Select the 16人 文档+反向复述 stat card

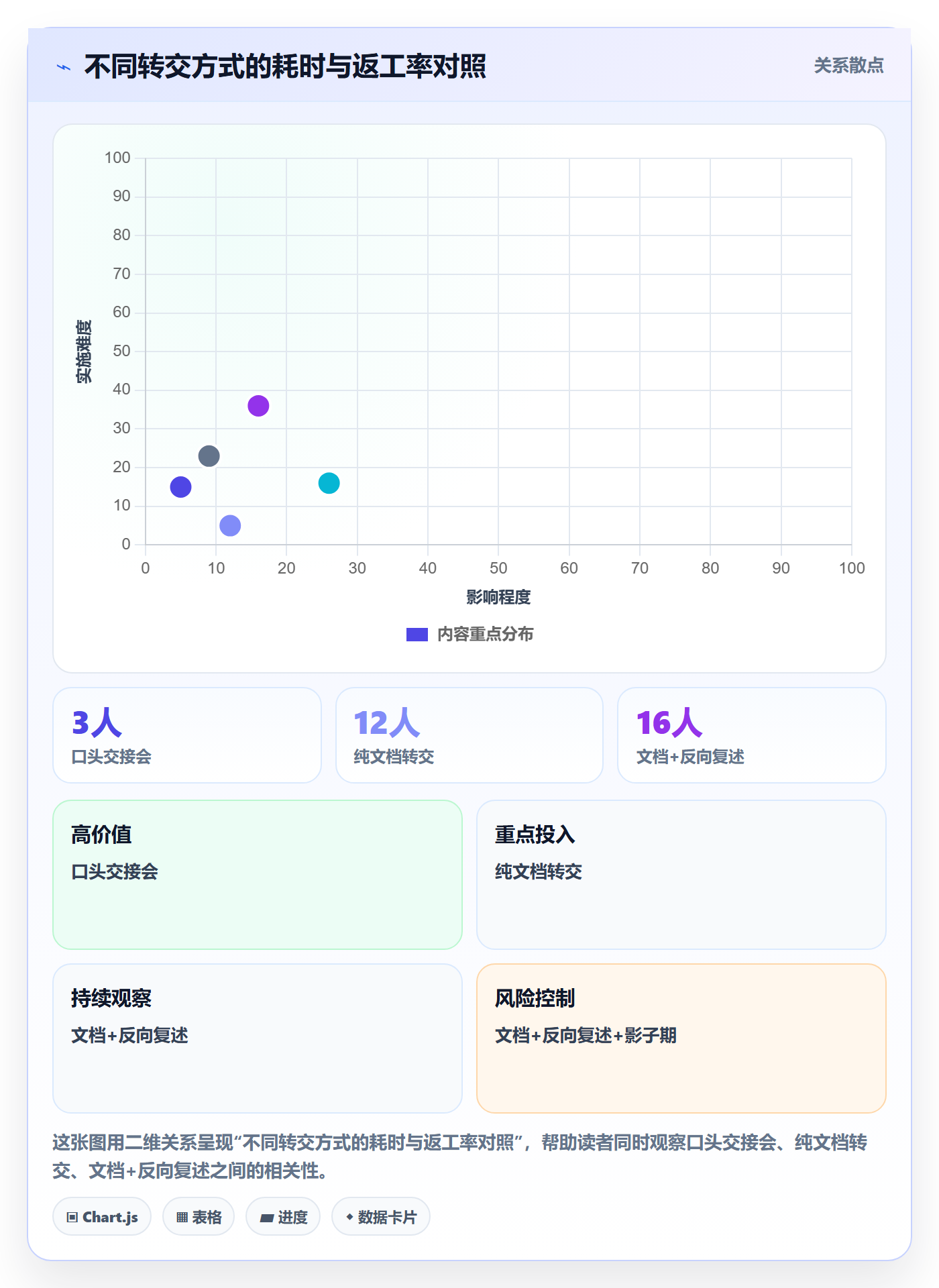(752, 735)
